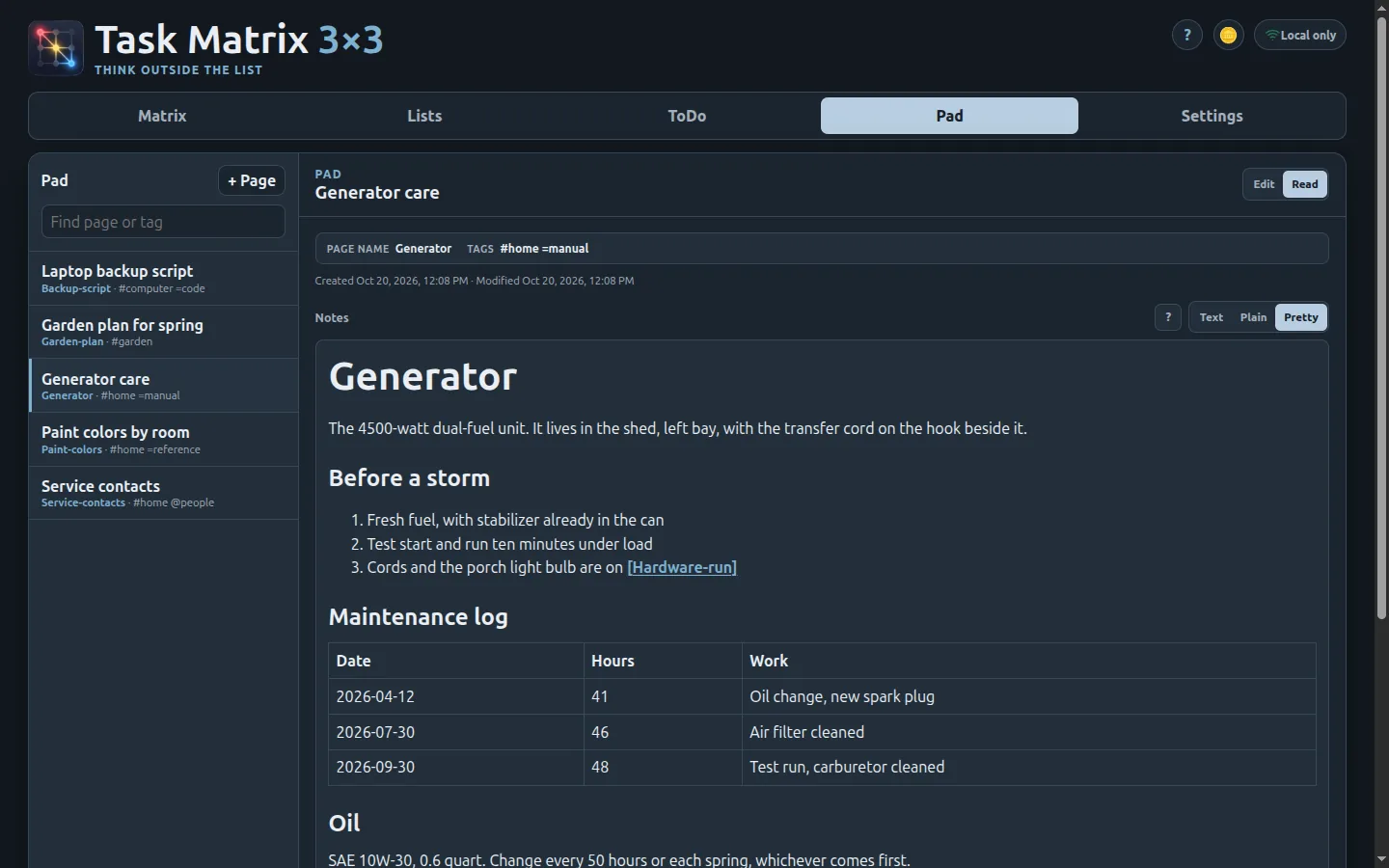Click the Test run, carburetor cleaned cell
Image resolution: width=1389 pixels, height=868 pixels.
(x=1029, y=767)
